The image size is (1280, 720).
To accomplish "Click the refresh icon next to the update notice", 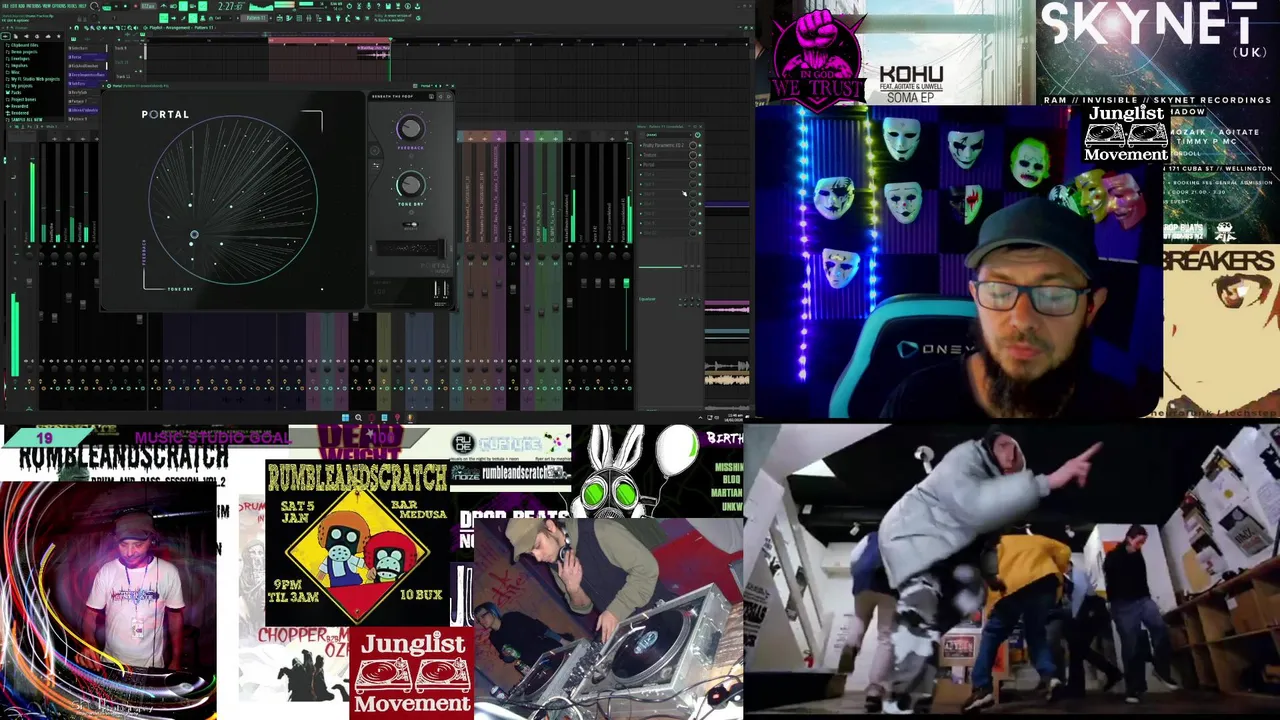I will (x=418, y=18).
